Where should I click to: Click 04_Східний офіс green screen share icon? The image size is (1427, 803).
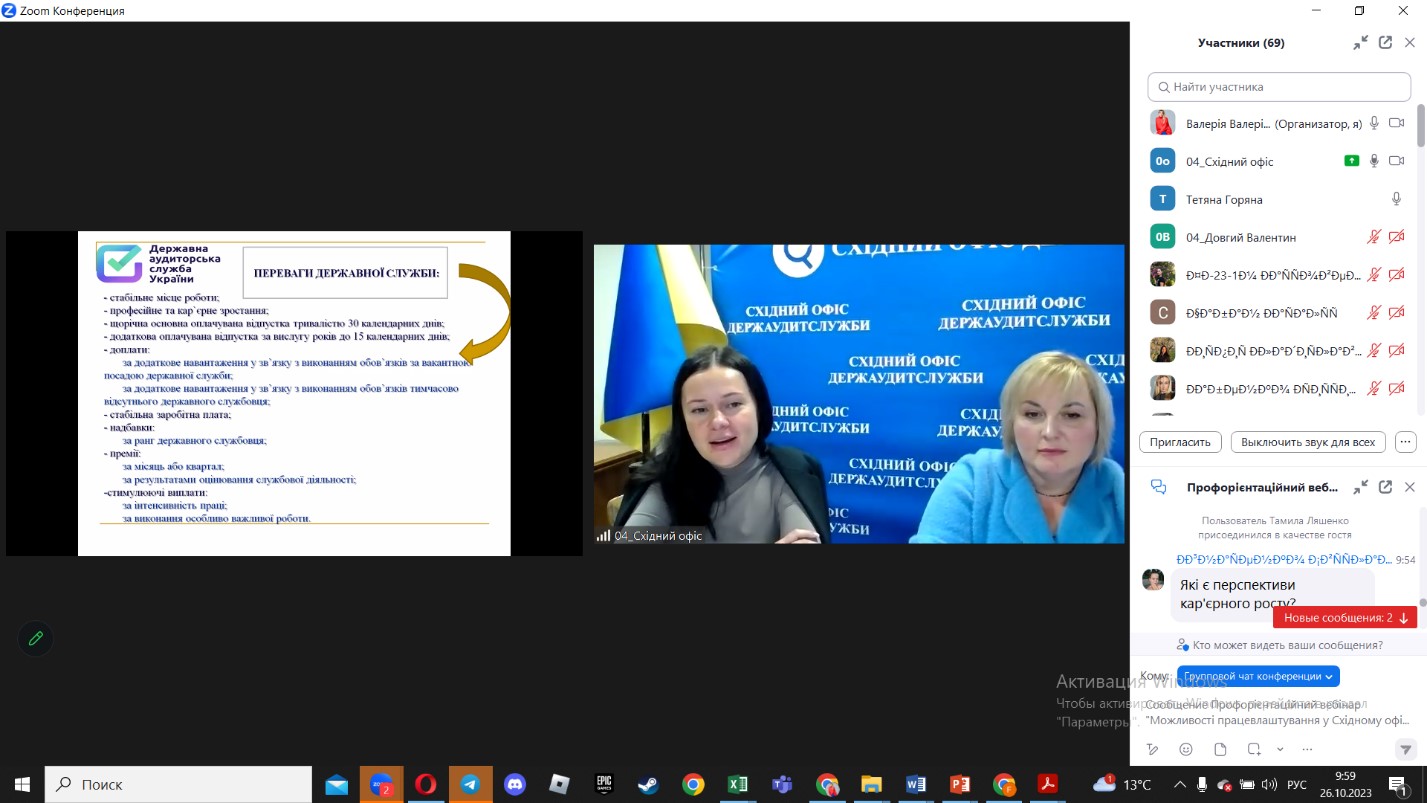(1352, 161)
